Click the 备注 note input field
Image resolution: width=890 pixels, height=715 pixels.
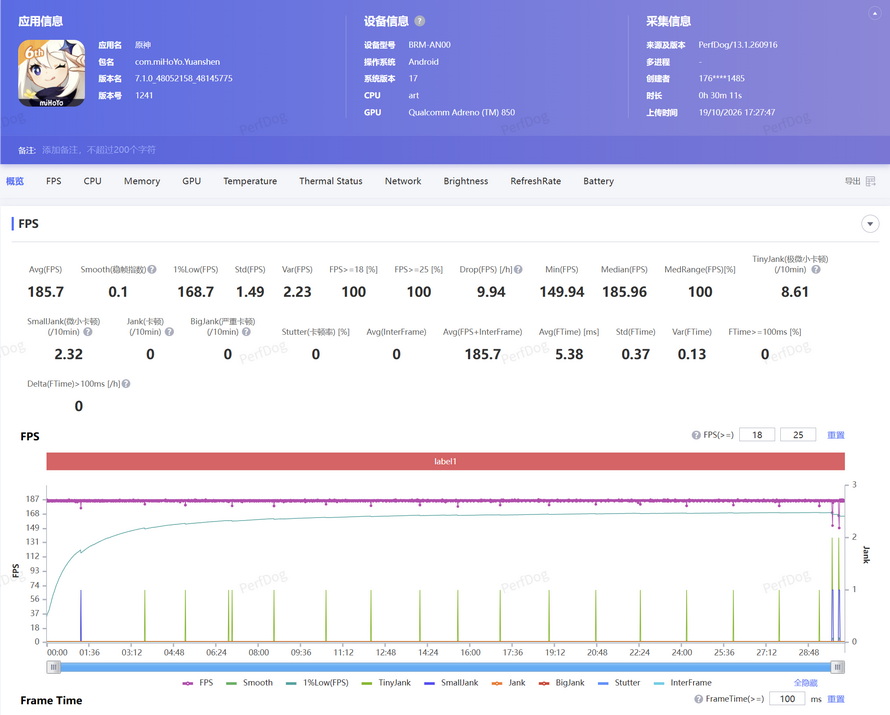pos(99,150)
